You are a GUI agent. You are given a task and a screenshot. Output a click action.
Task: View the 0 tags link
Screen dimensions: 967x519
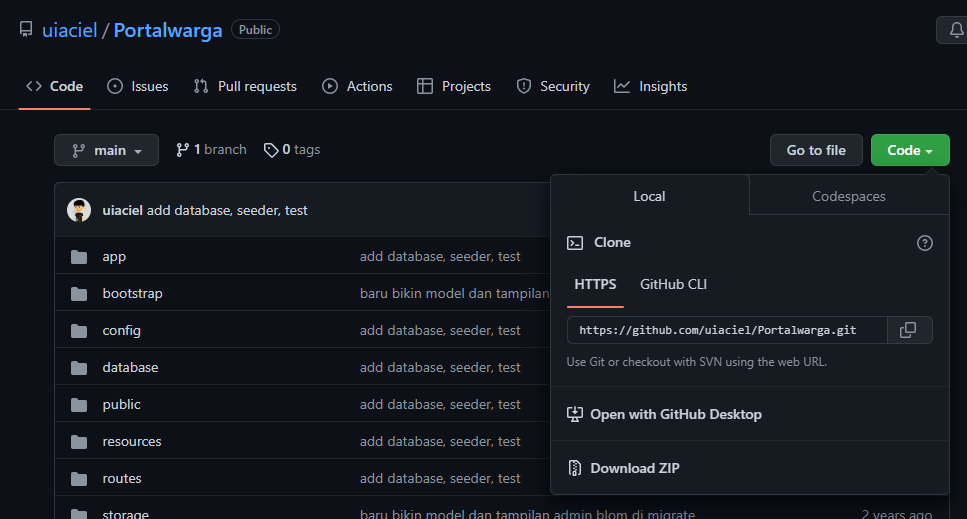pyautogui.click(x=292, y=150)
